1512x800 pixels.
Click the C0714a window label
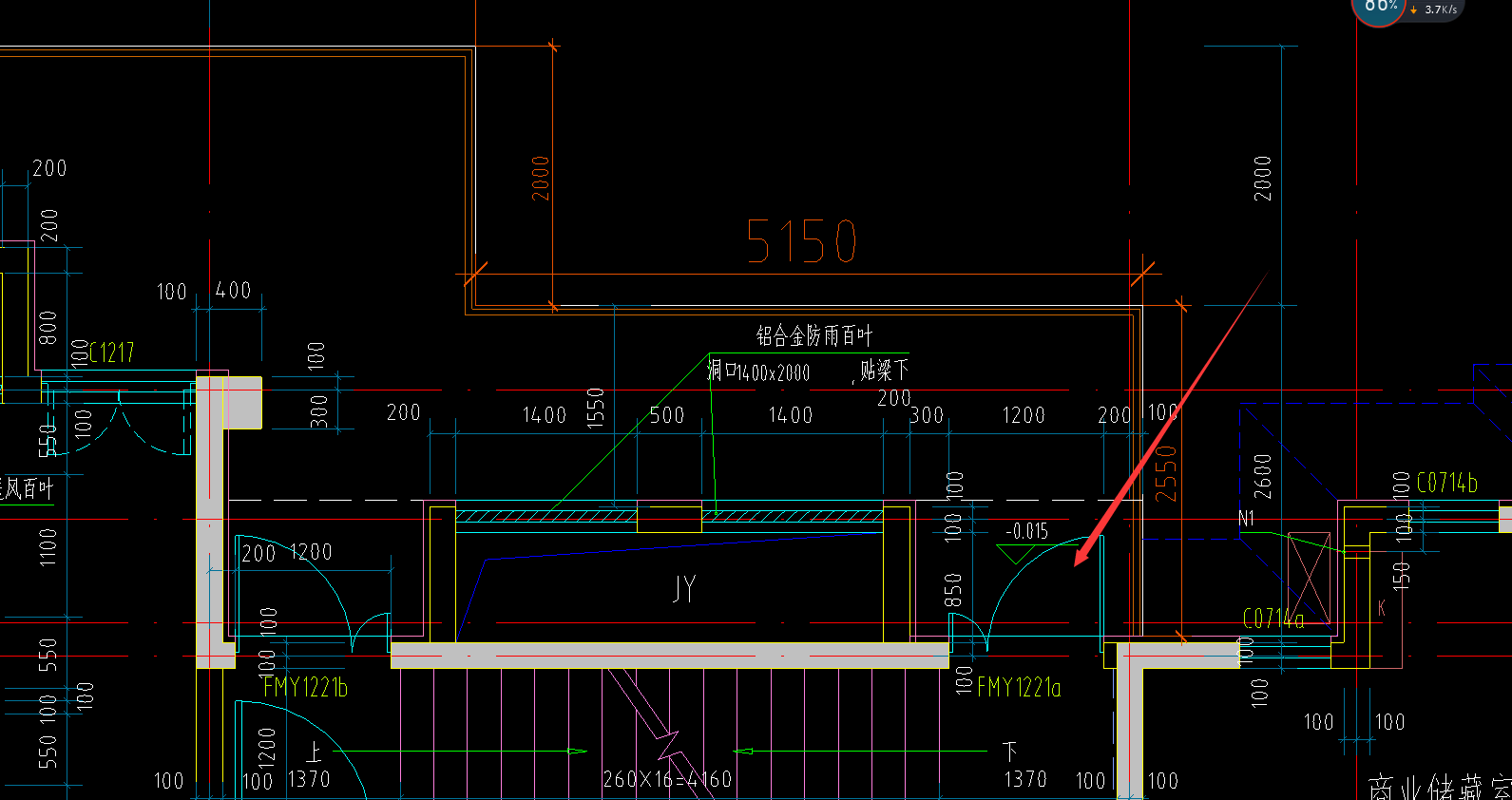[1273, 619]
